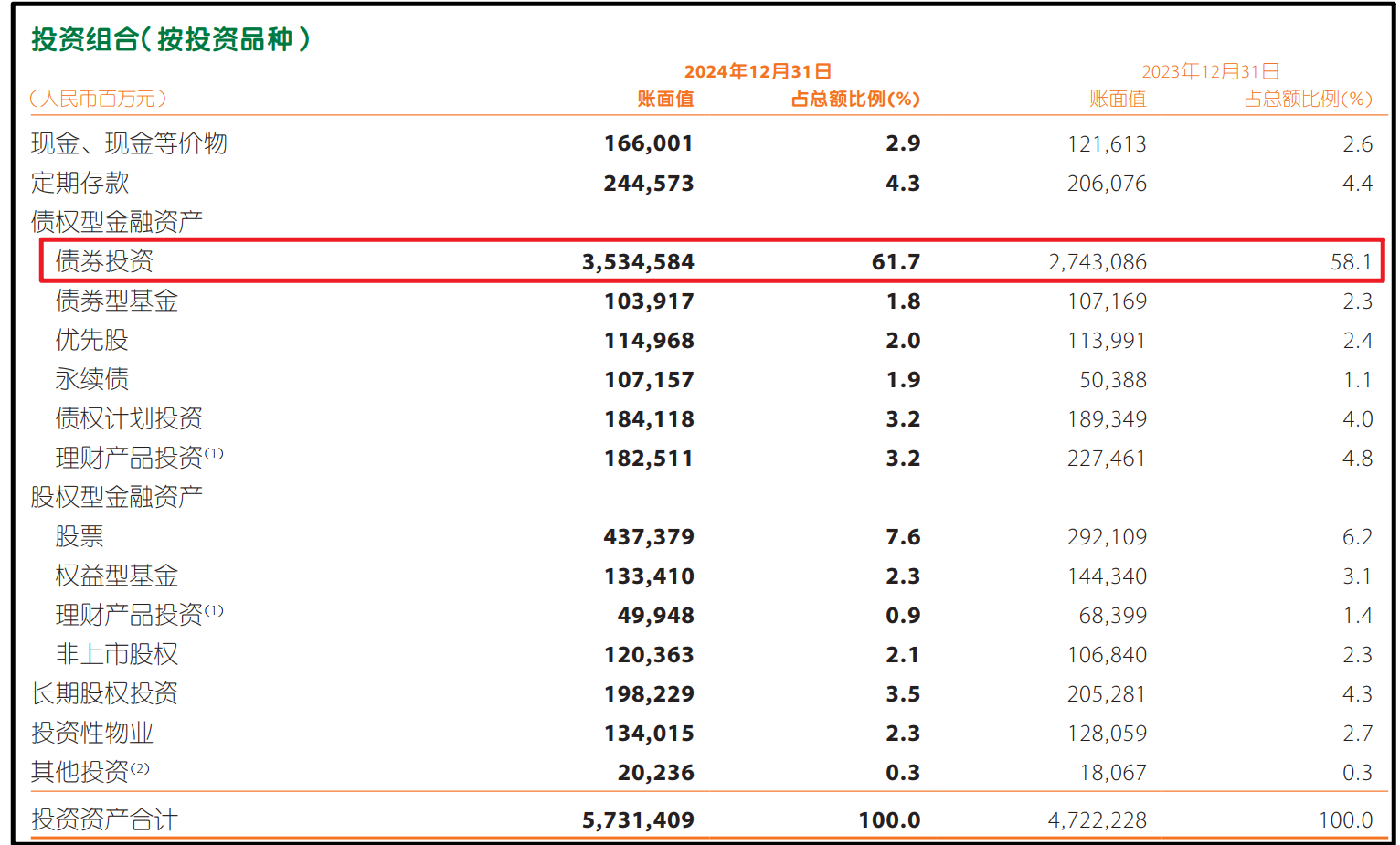
Task: Select the "非上市股权" row label
Action: (x=117, y=654)
